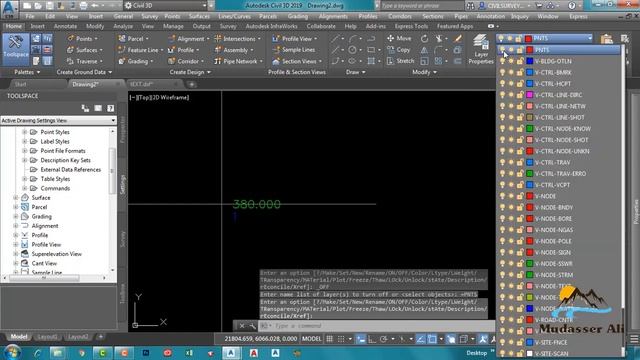
Task: Close the command line with X icon
Action: (x=242, y=326)
